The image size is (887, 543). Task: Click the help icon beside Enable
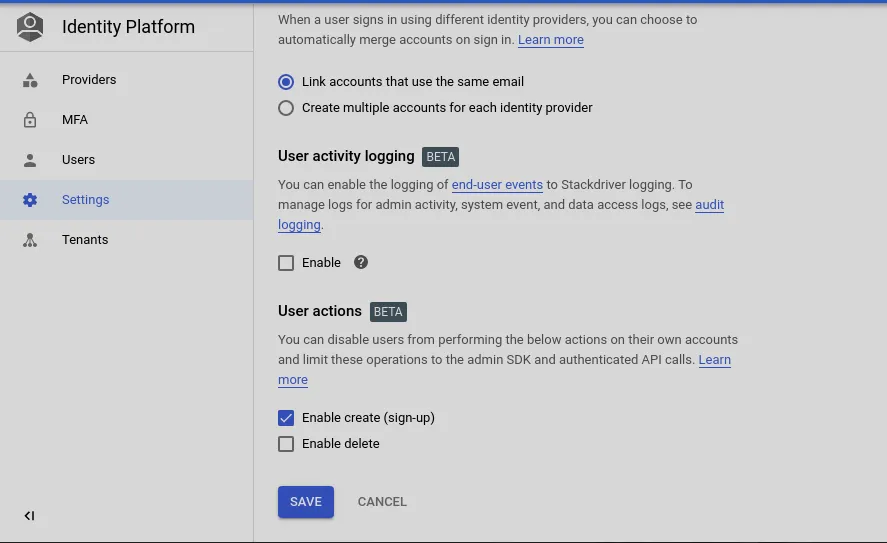point(361,263)
